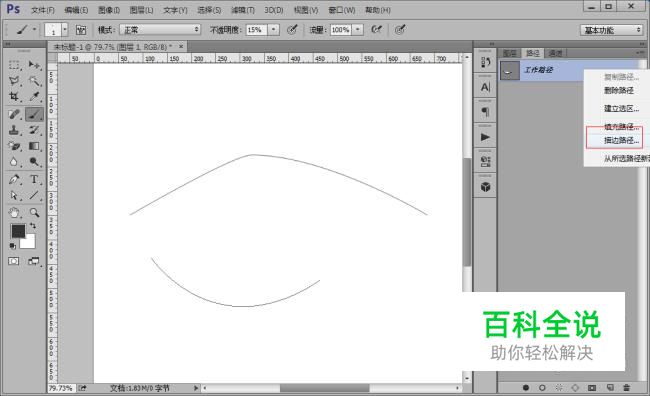This screenshot has width=650, height=396.
Task: Open the 窗口(W) menu
Action: point(342,10)
